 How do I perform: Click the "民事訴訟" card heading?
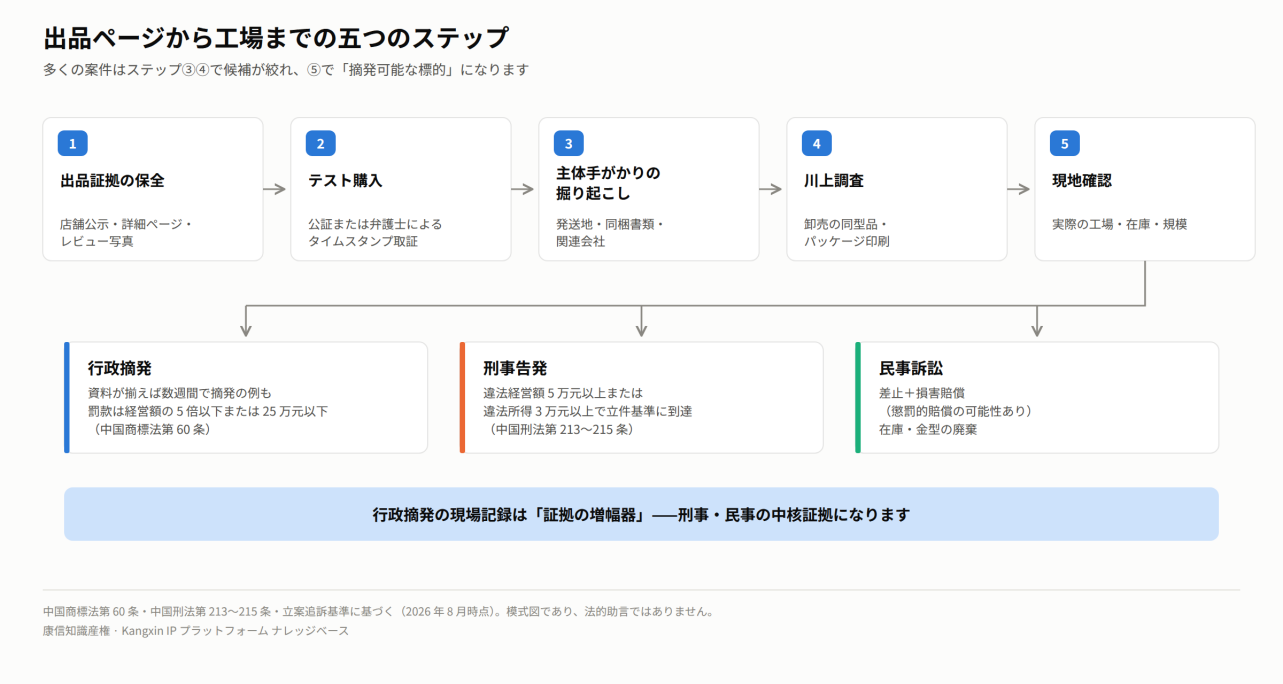tap(911, 369)
